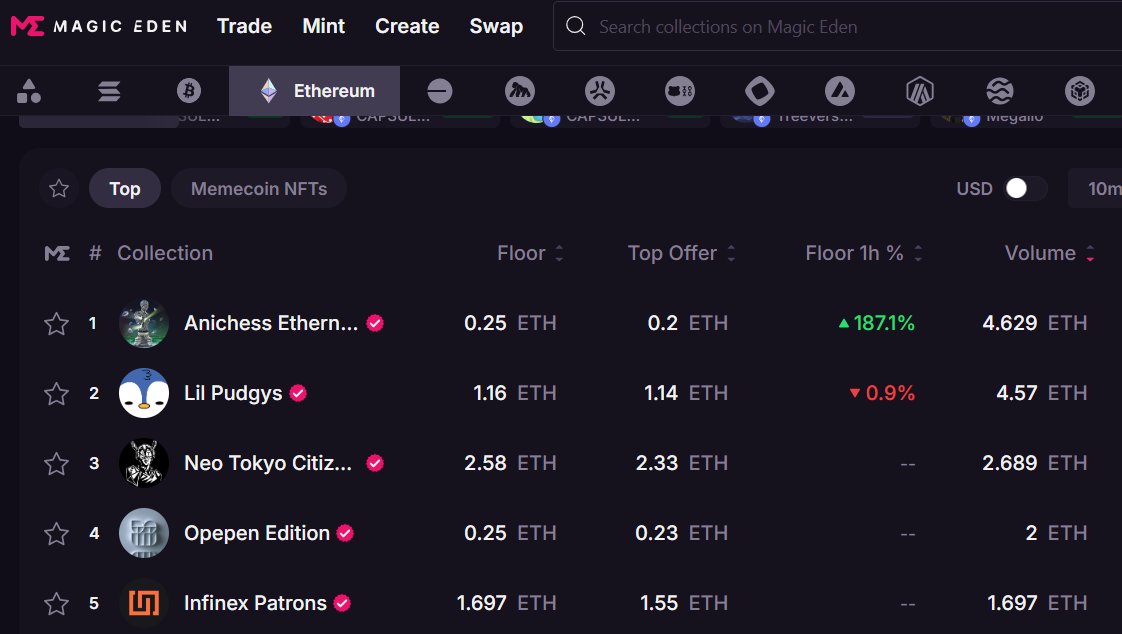1122x634 pixels.
Task: Click the verified badge beside Lil Pudgys
Action: [x=298, y=393]
